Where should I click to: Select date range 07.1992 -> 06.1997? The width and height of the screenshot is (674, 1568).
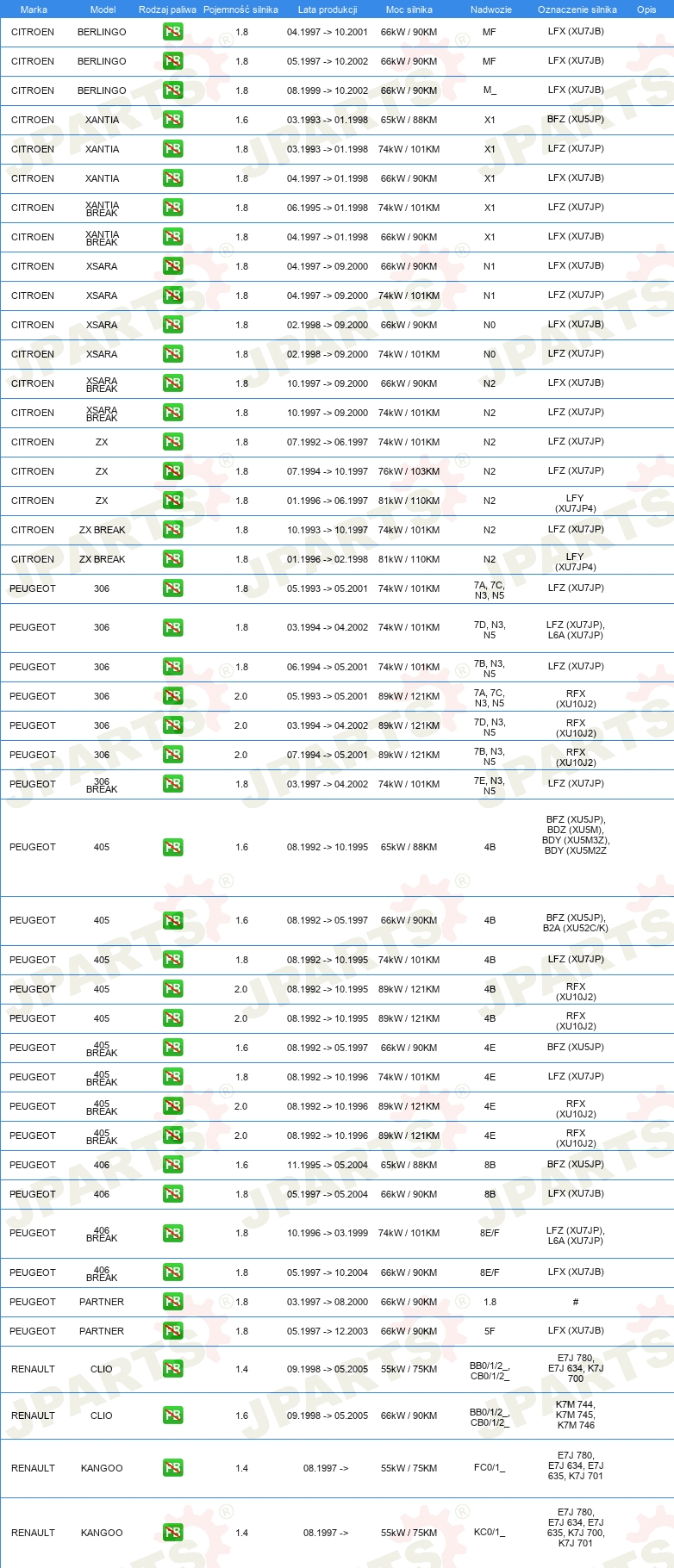[328, 442]
